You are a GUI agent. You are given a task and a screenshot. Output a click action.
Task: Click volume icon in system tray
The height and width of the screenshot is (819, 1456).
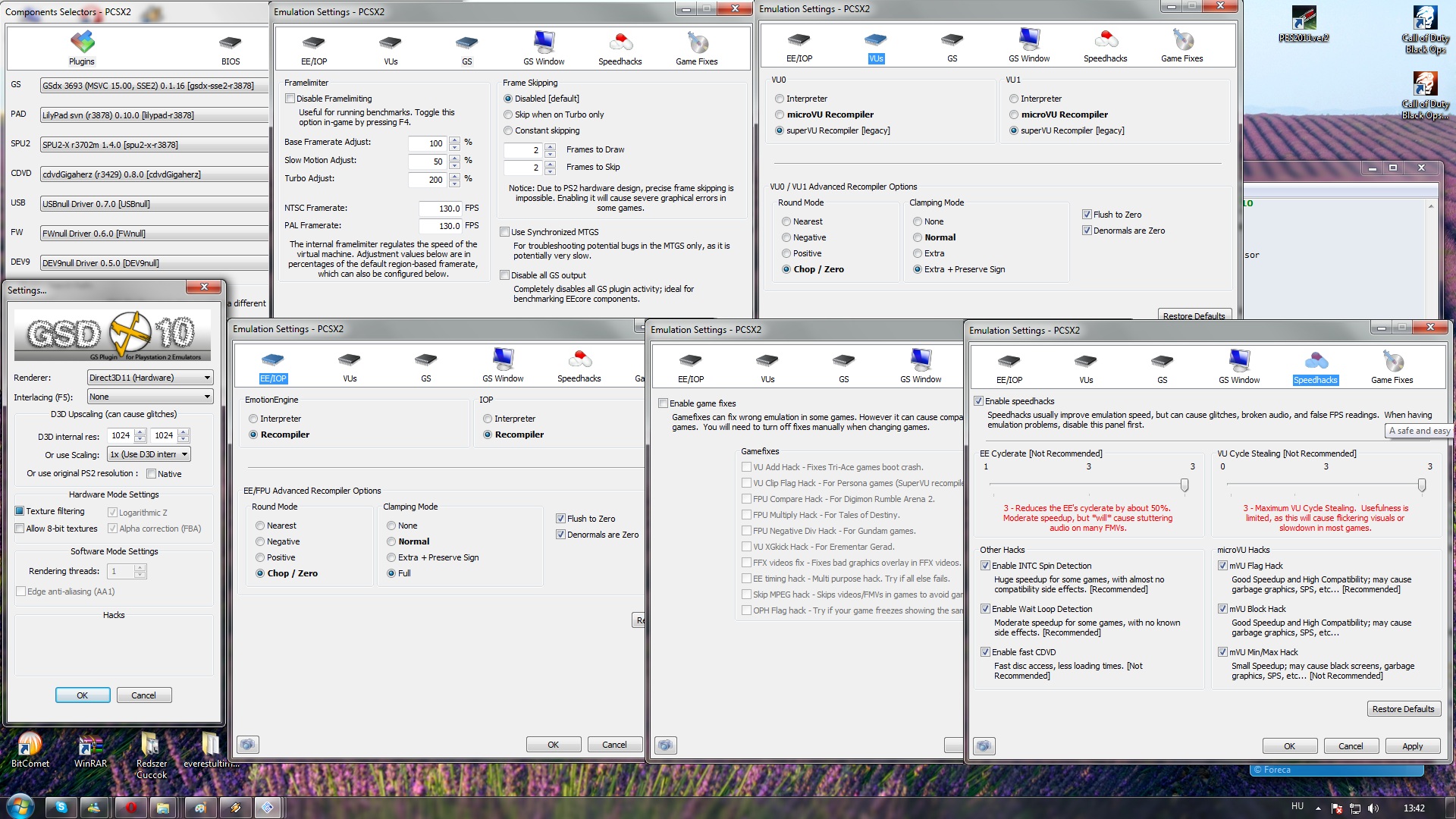click(1373, 808)
